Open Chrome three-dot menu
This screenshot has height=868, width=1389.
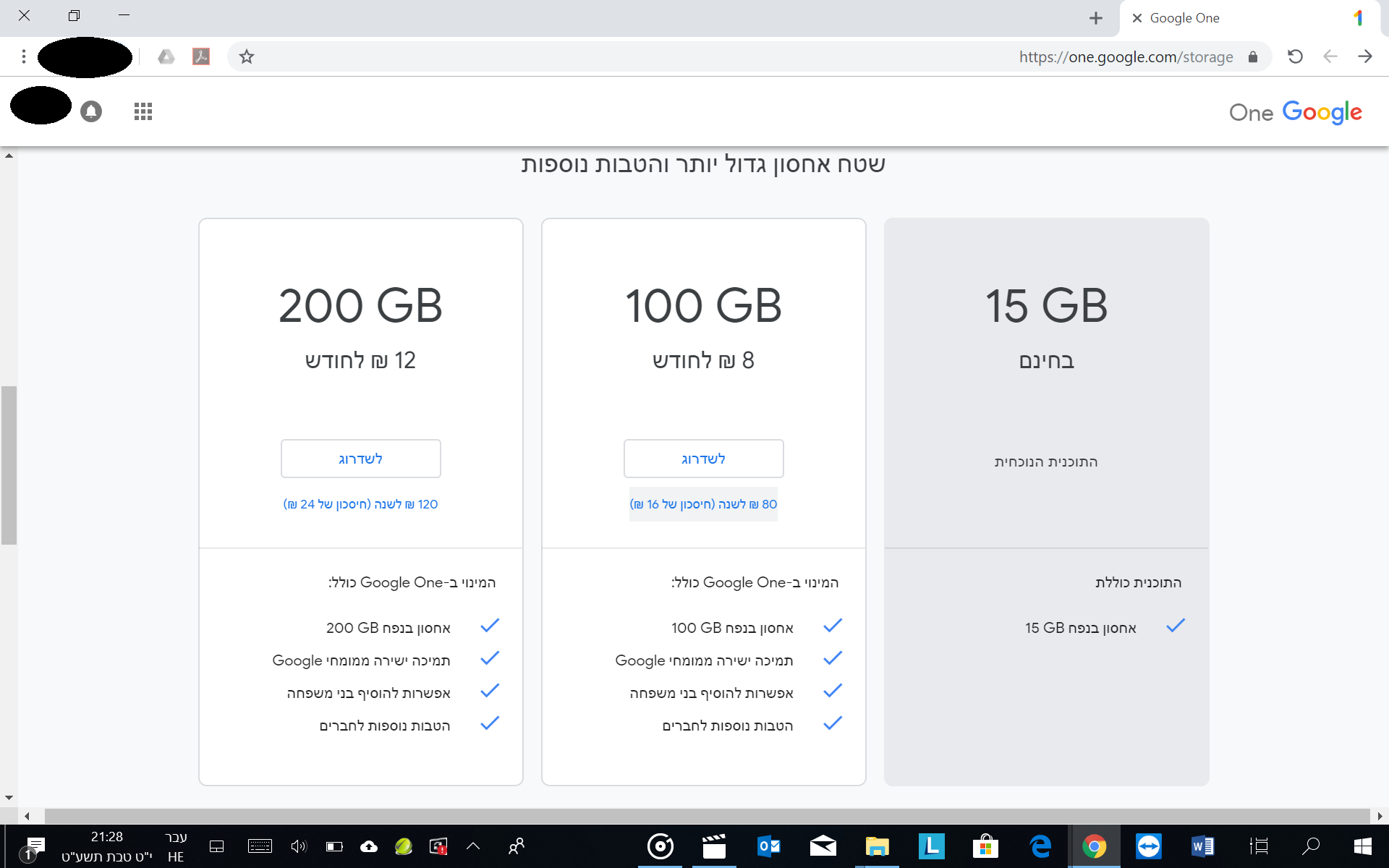pos(24,56)
